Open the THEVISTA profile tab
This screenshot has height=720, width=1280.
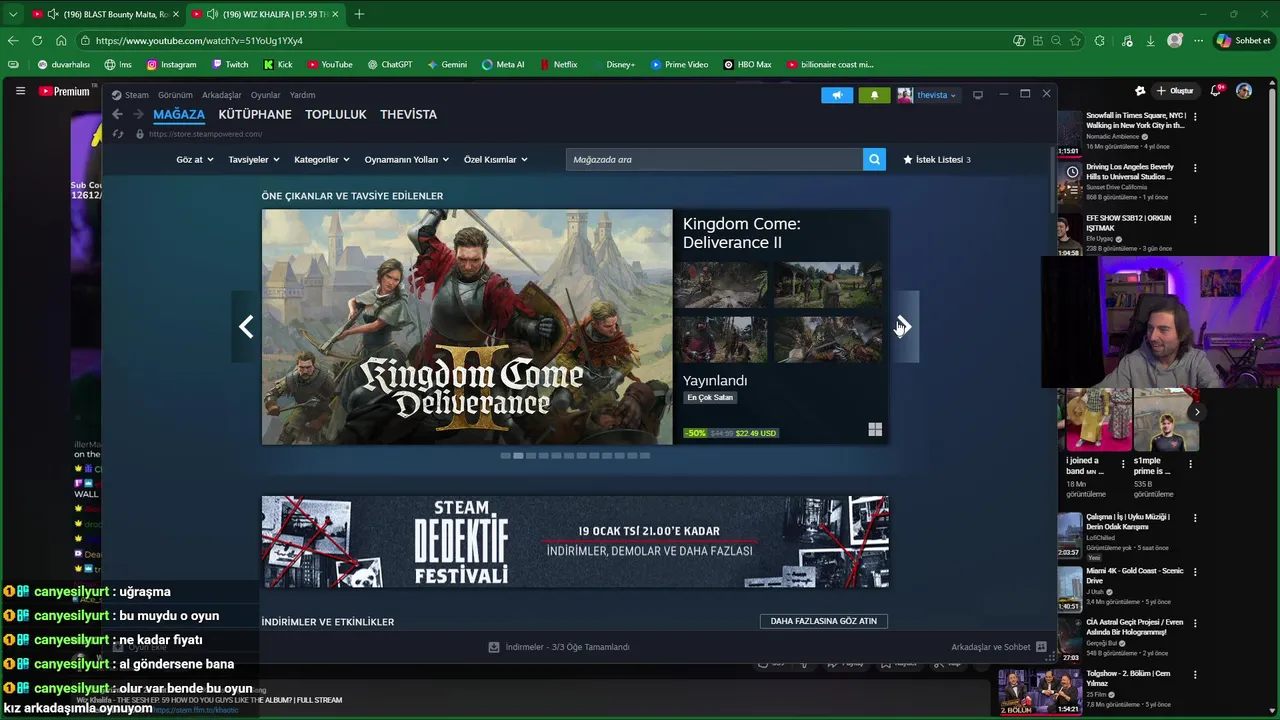pos(408,114)
